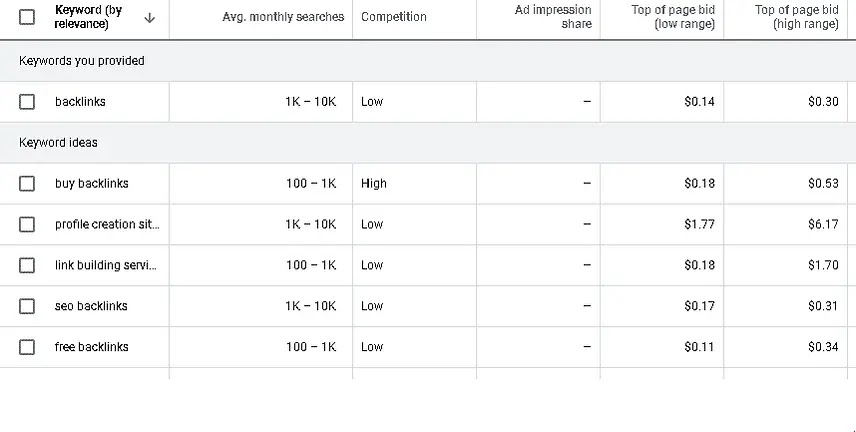Click the Ad impression share column header

coord(553,17)
